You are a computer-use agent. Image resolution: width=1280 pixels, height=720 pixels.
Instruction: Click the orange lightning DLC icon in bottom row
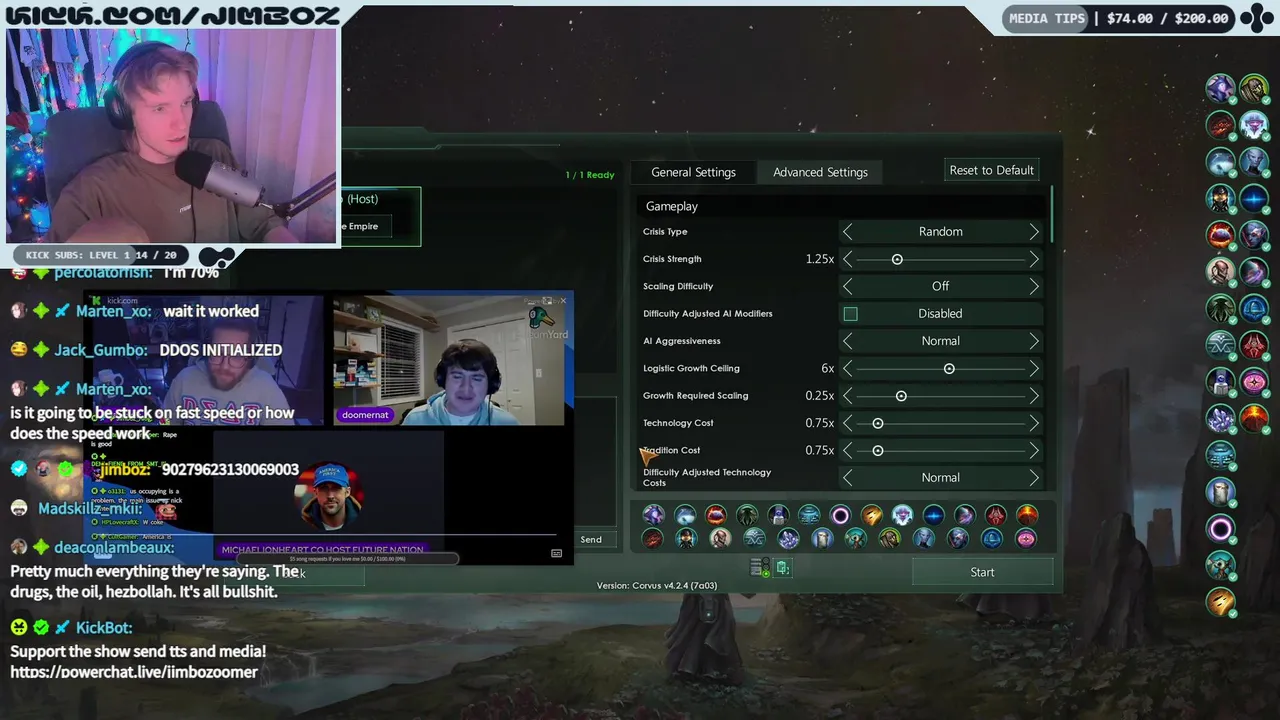tap(872, 515)
